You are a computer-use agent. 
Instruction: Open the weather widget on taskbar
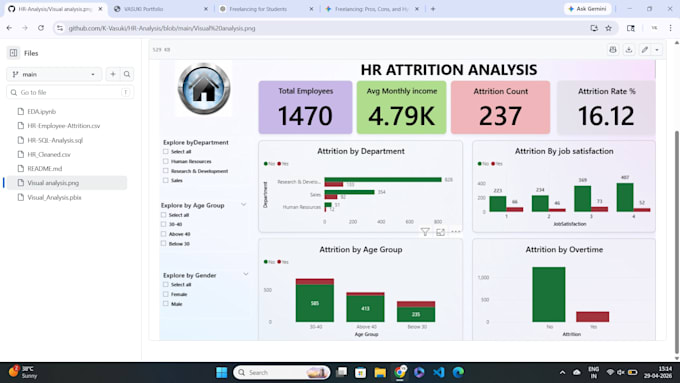coord(24,372)
